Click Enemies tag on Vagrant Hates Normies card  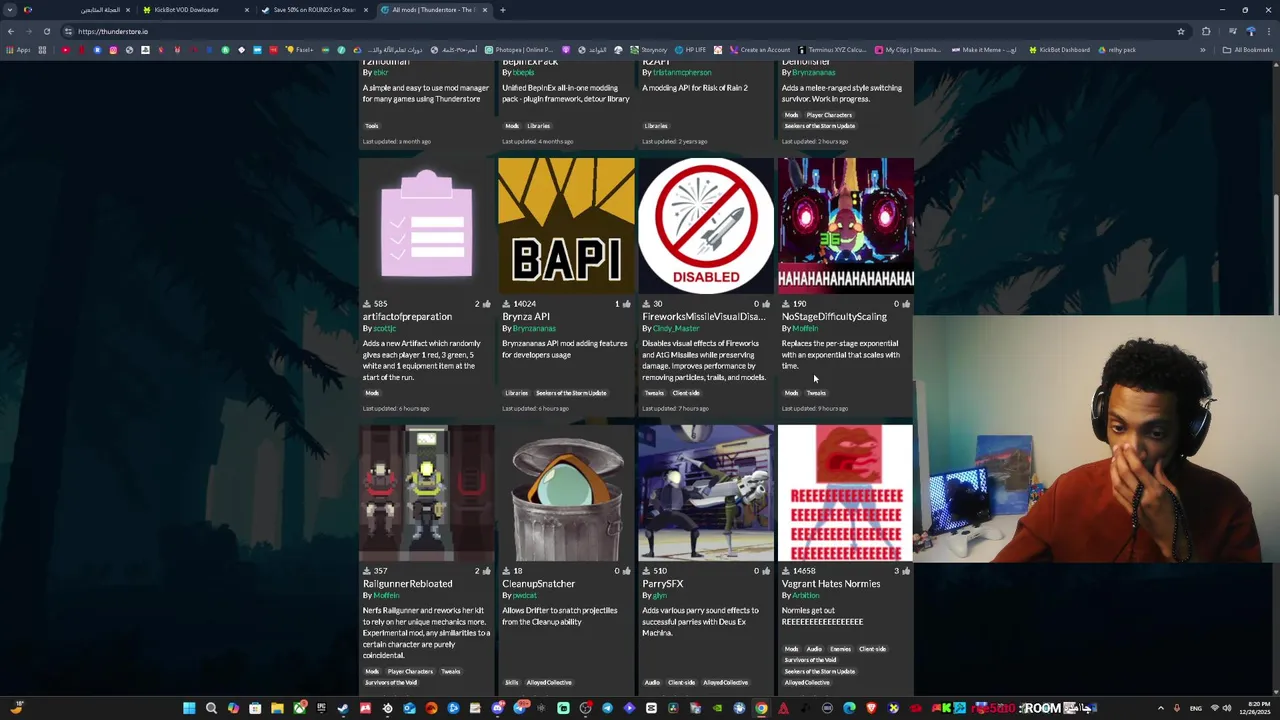coord(840,649)
